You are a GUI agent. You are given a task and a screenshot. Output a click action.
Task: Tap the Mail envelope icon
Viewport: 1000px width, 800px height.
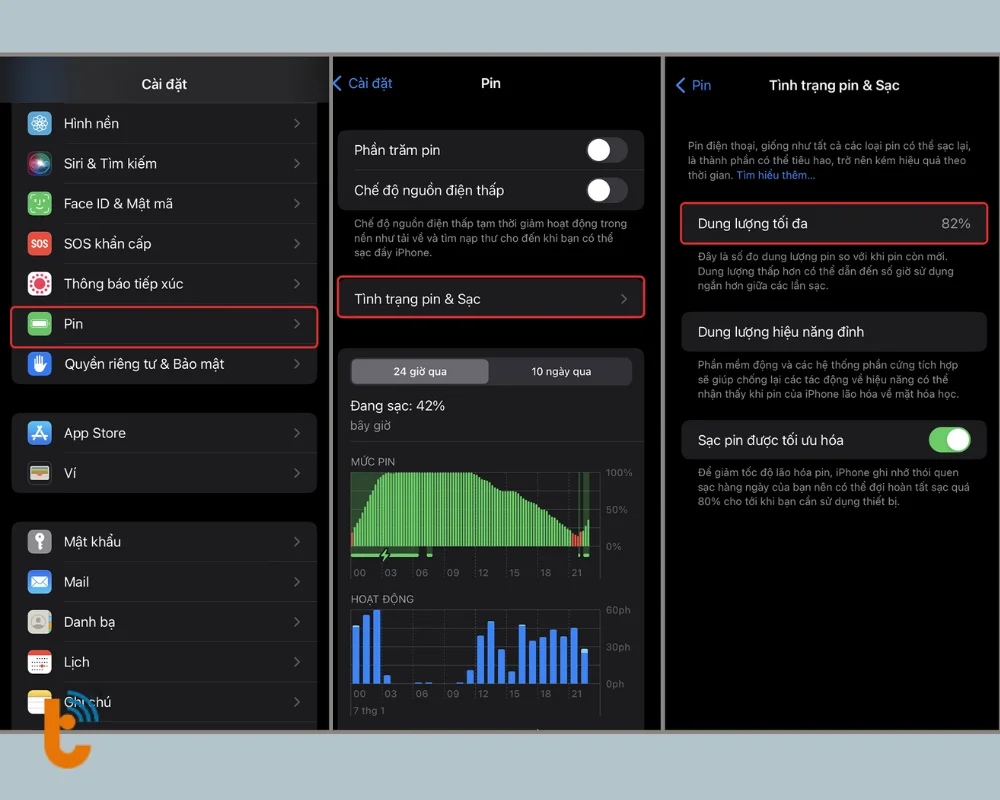coord(40,582)
